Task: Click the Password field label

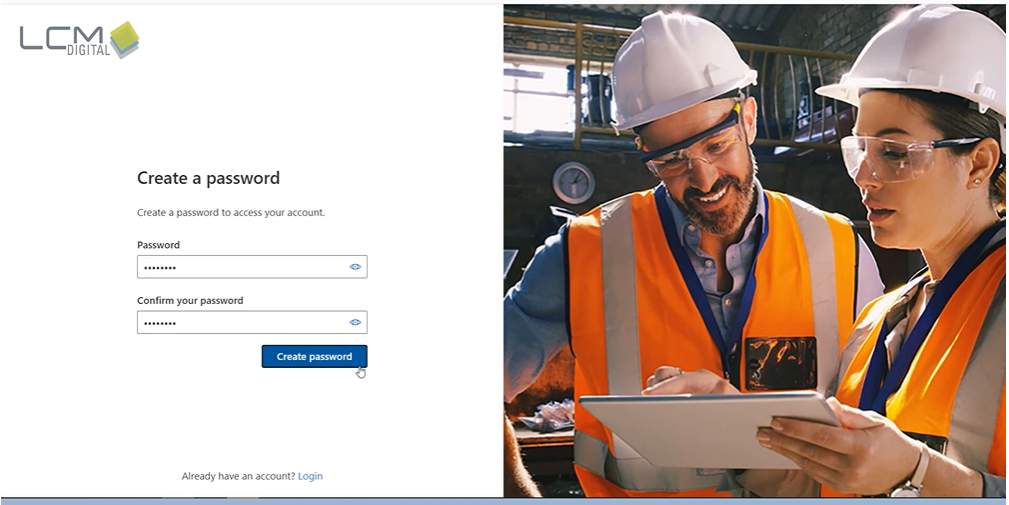Action: click(x=158, y=245)
